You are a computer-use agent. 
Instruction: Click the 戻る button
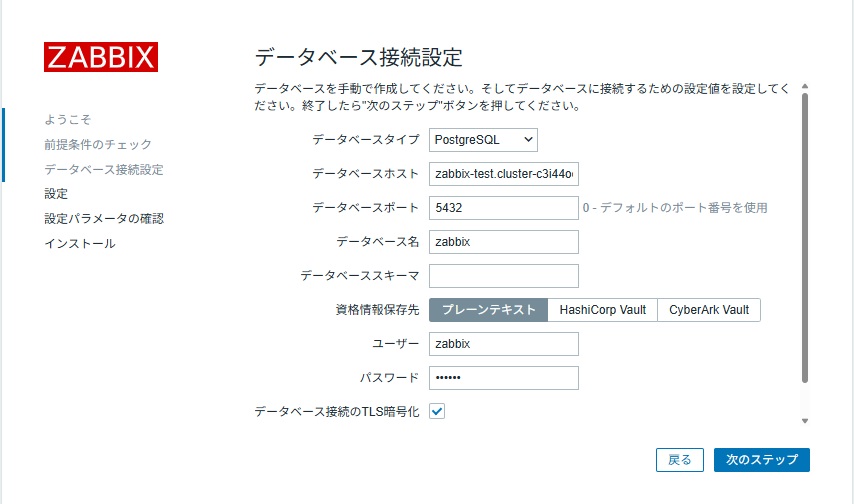[680, 460]
